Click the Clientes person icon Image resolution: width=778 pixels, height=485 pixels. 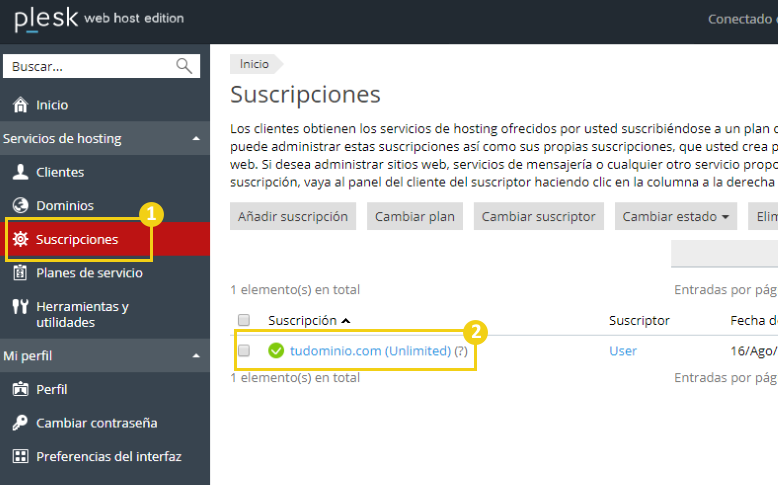click(x=20, y=172)
